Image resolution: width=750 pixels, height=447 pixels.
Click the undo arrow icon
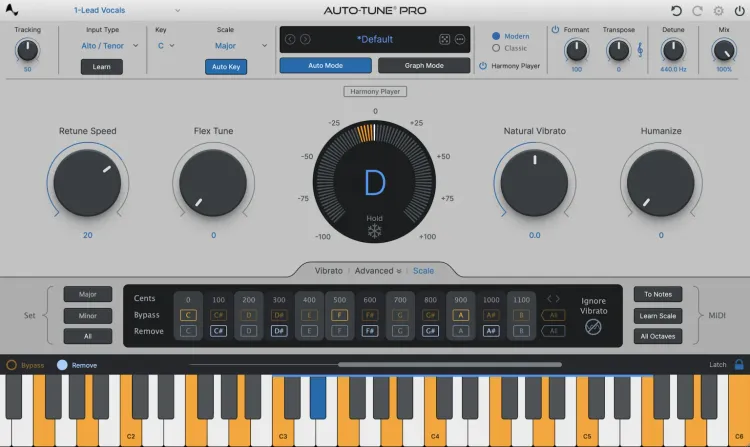676,11
